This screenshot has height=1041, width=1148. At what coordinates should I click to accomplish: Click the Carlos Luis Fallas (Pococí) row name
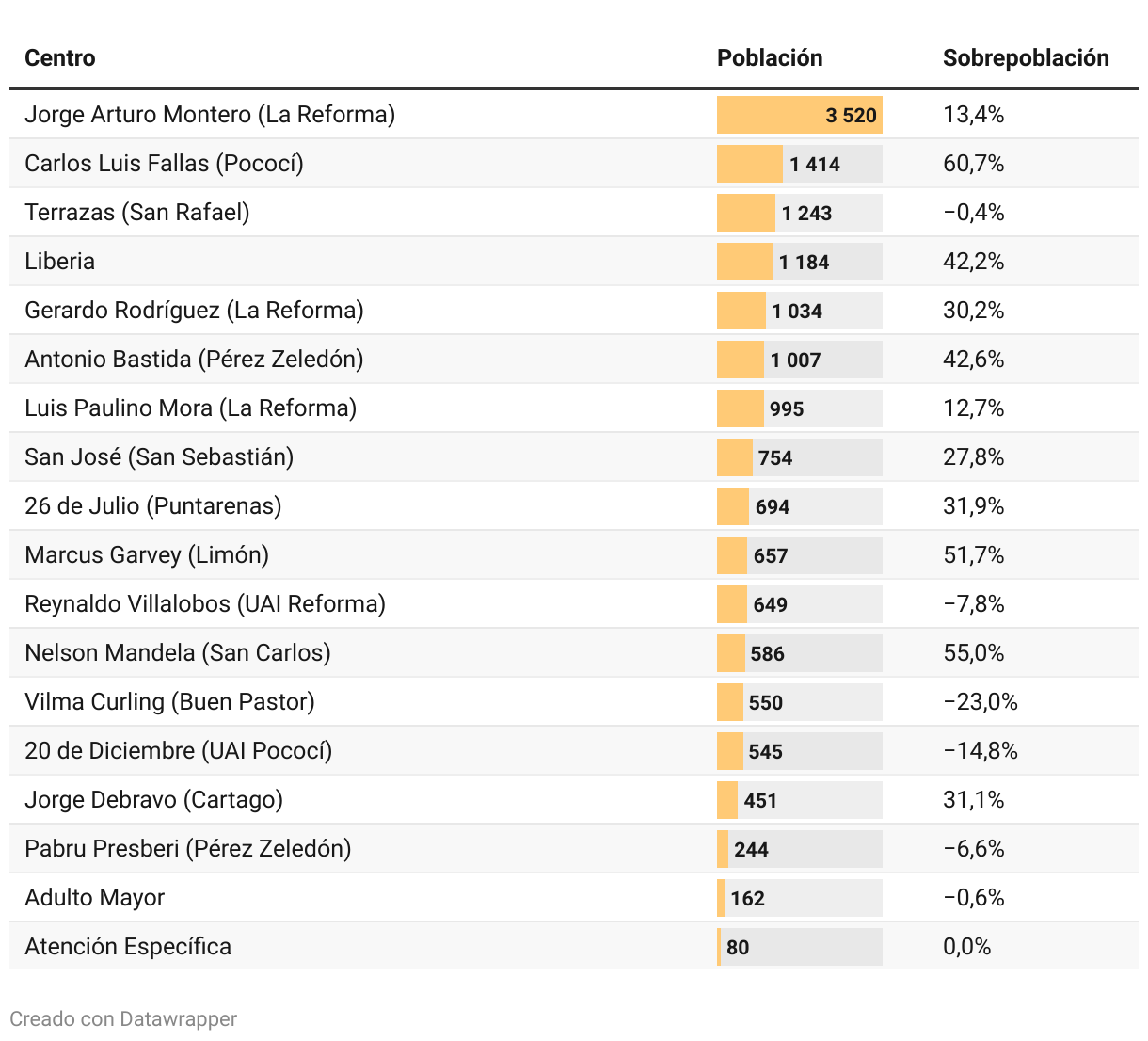(164, 164)
